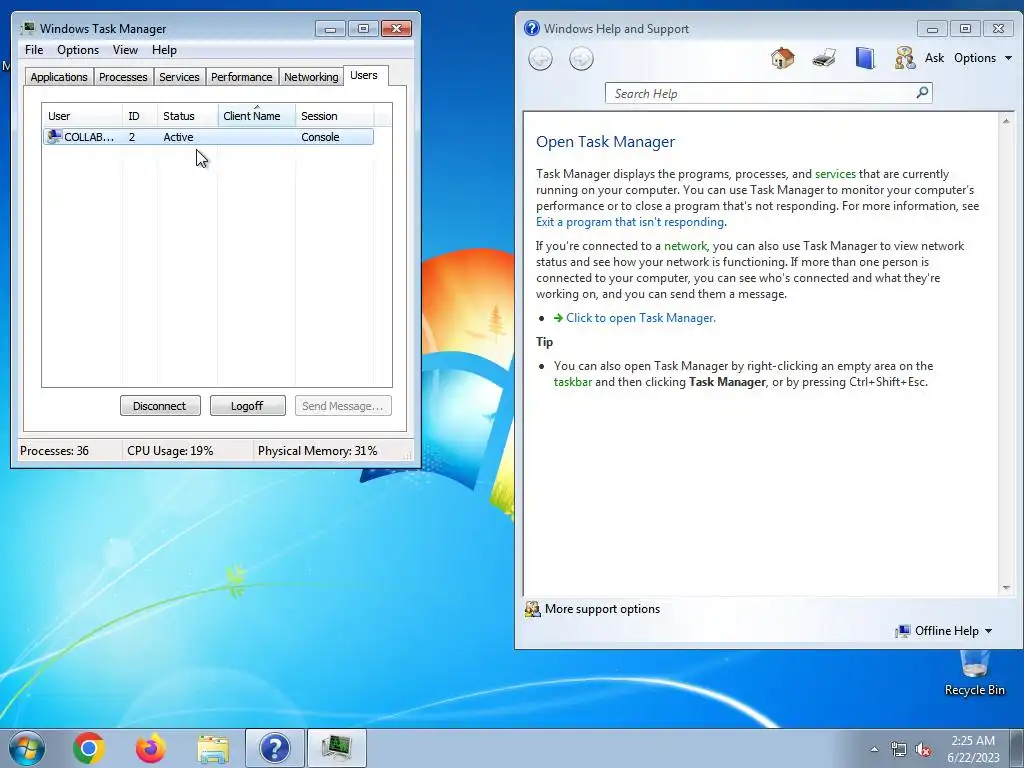Switch to the Services tab
Viewport: 1024px width, 768px height.
[179, 77]
